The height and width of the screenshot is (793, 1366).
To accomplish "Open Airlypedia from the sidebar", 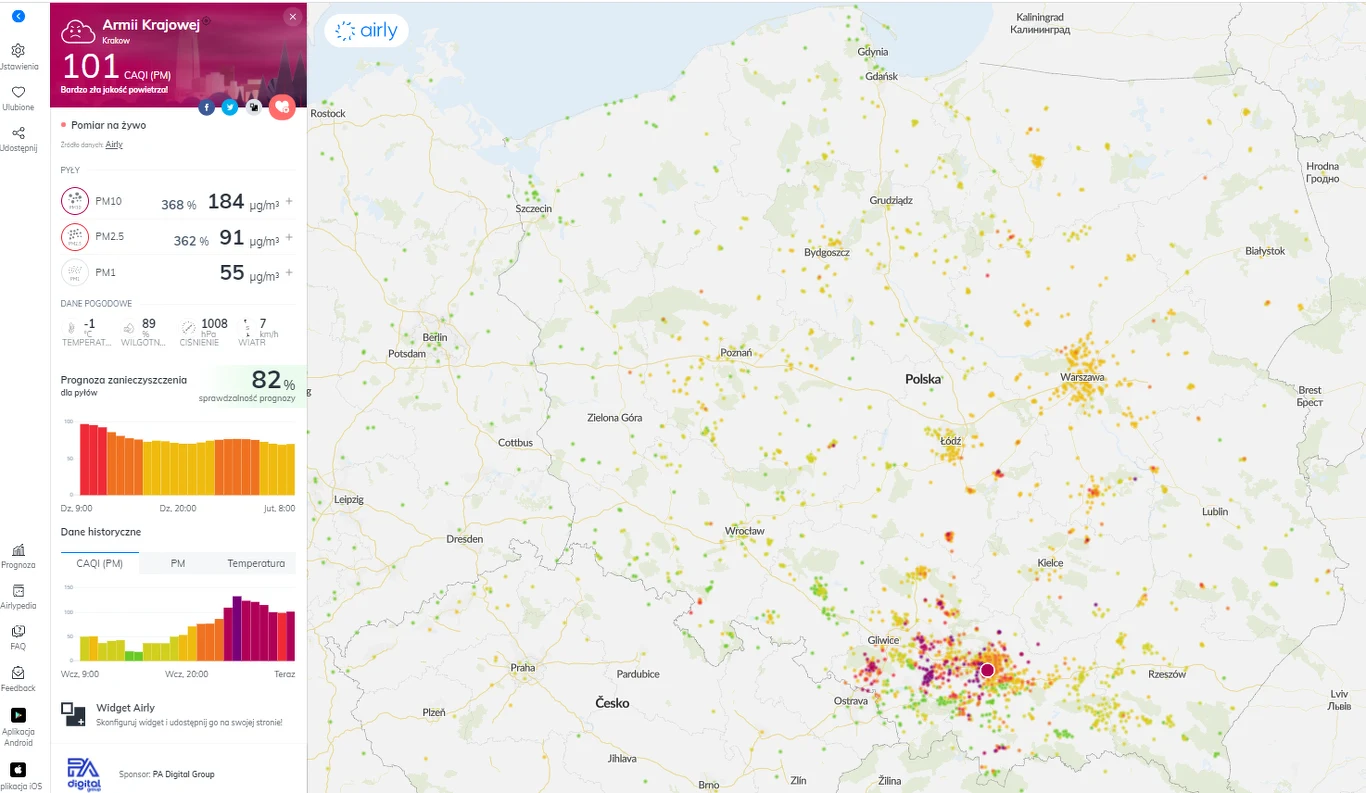I will (18, 591).
